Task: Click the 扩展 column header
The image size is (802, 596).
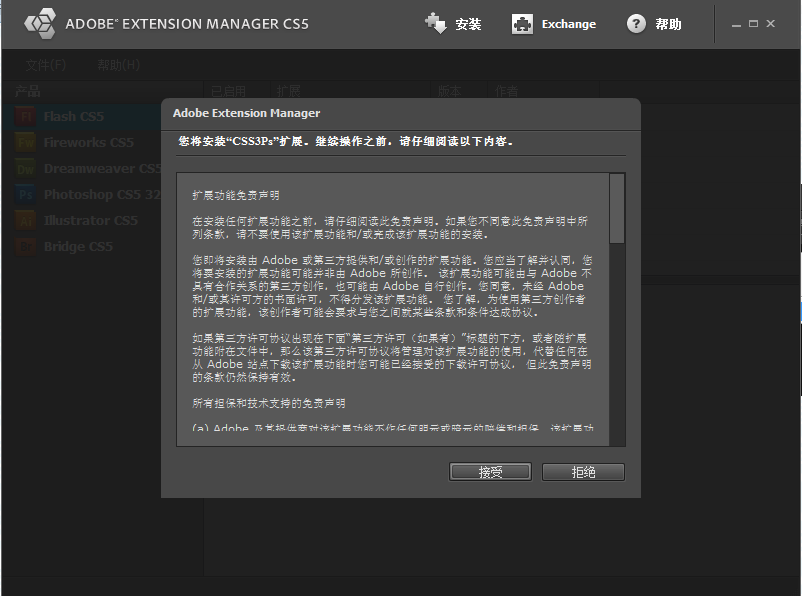Action: [x=287, y=91]
